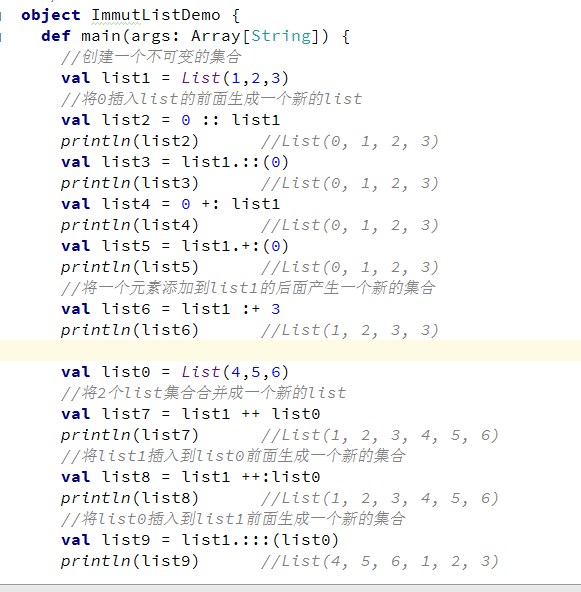581x592 pixels.
Task: Click the println(list8) call
Action: click(x=129, y=498)
